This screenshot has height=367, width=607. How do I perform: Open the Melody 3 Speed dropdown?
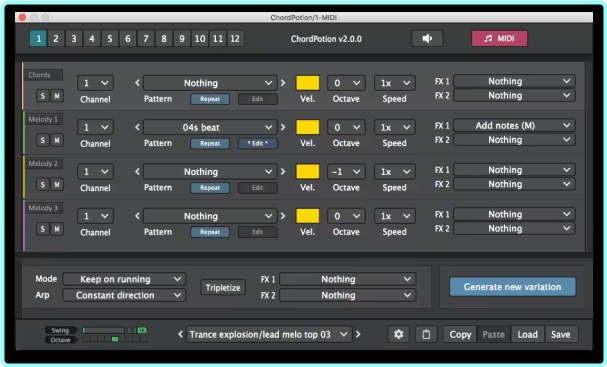click(x=394, y=216)
